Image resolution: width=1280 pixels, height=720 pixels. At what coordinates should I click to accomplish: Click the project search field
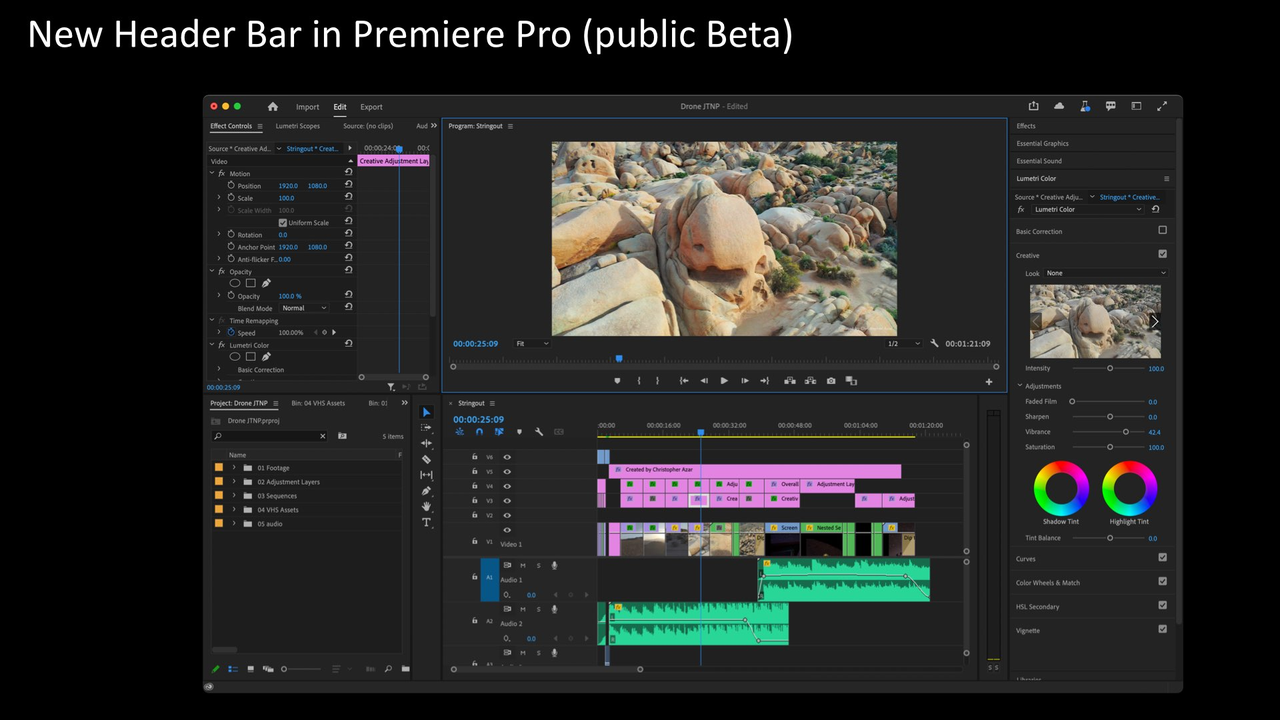(x=270, y=436)
